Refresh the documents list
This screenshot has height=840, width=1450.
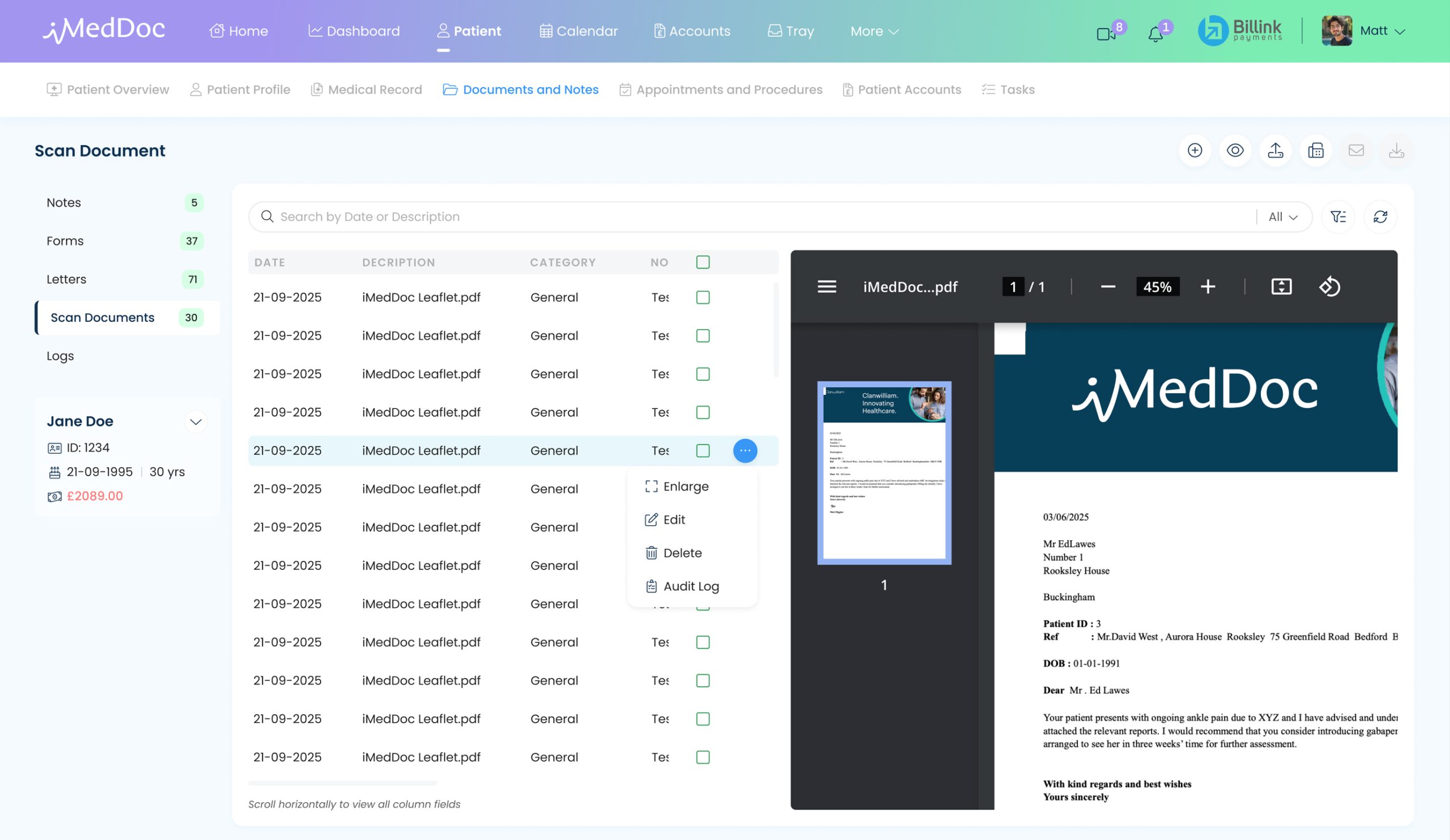(1381, 217)
